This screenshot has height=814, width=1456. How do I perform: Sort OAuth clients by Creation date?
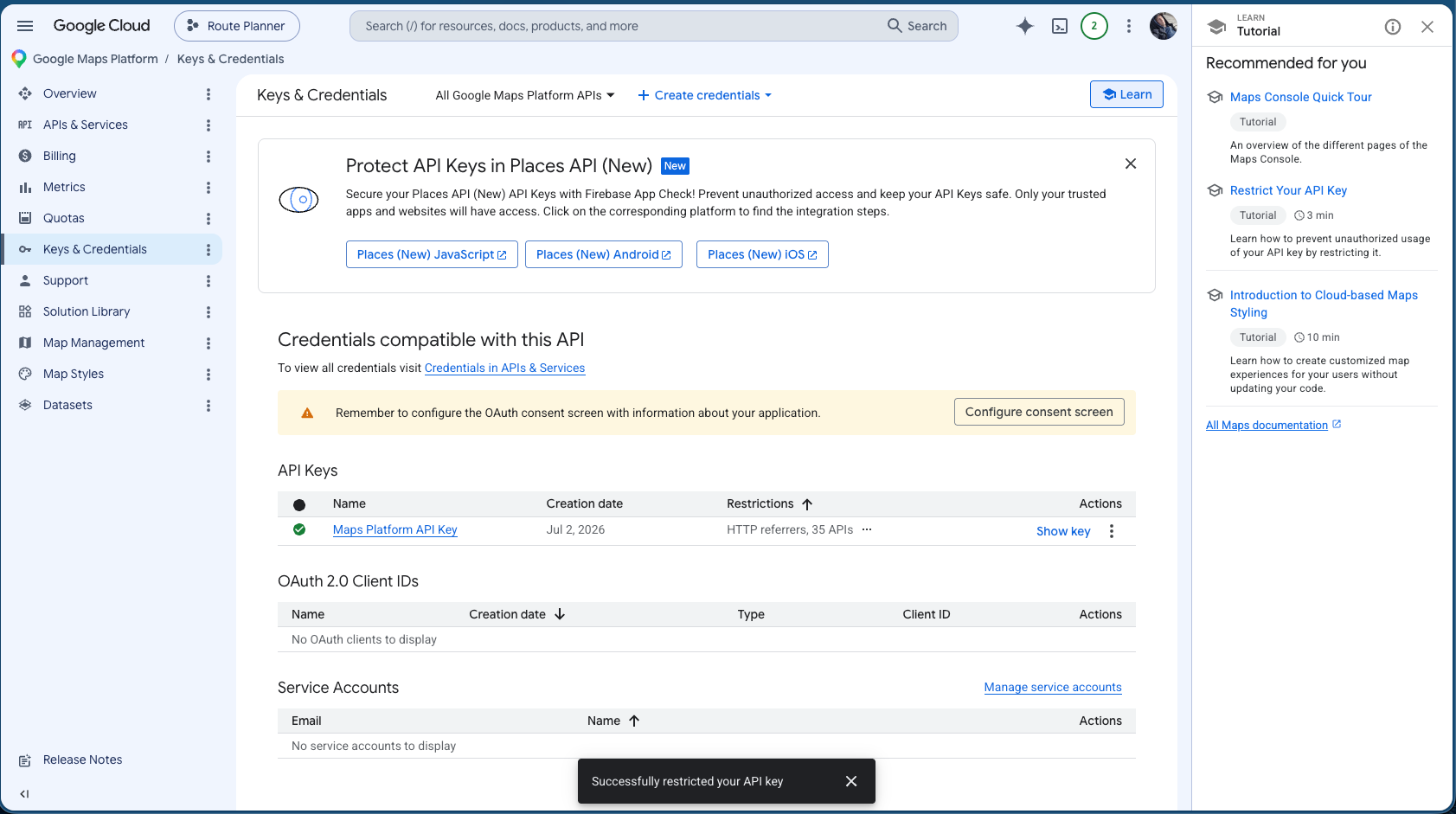click(517, 614)
